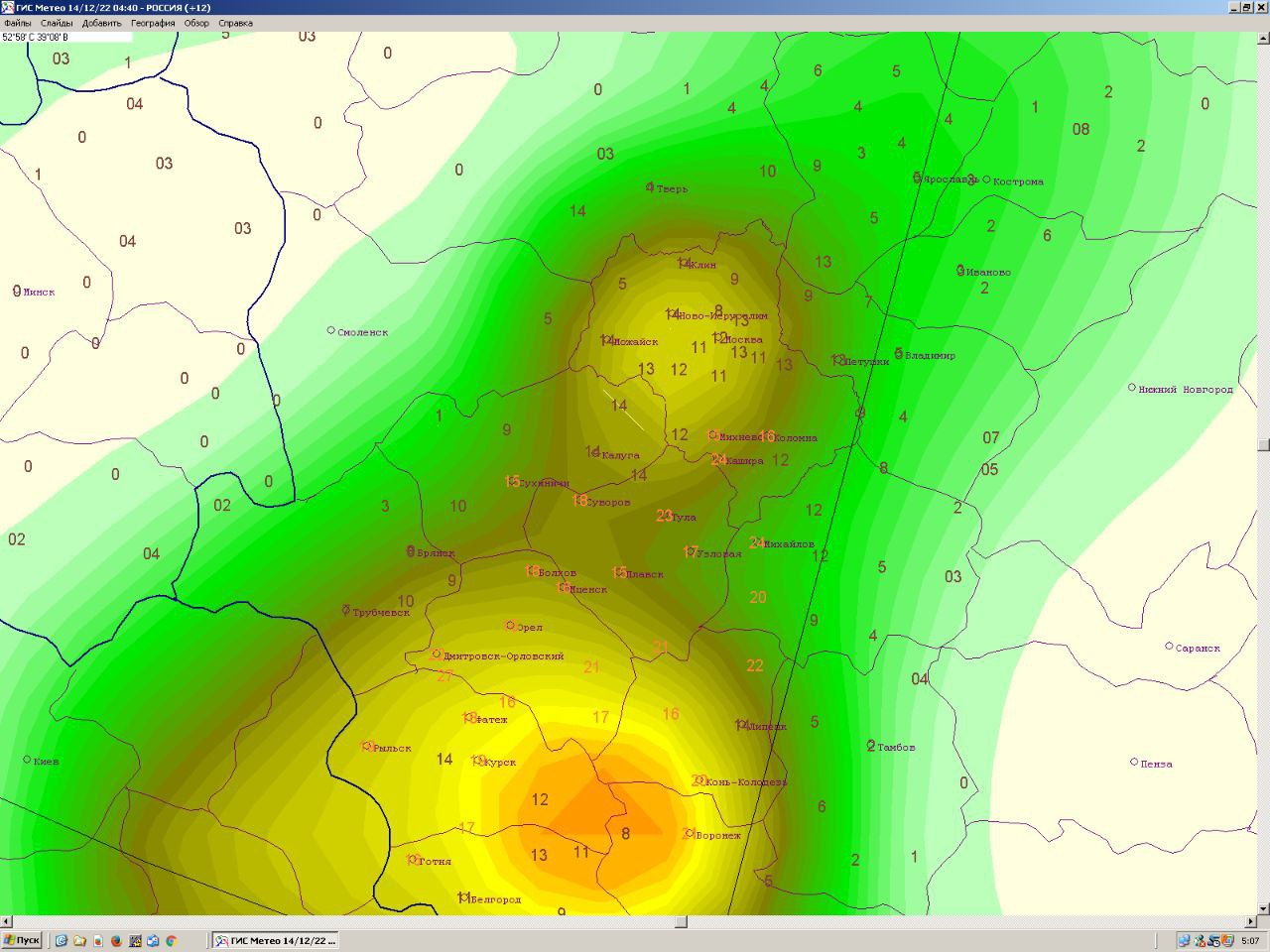Click the Владимир station label

tap(930, 356)
